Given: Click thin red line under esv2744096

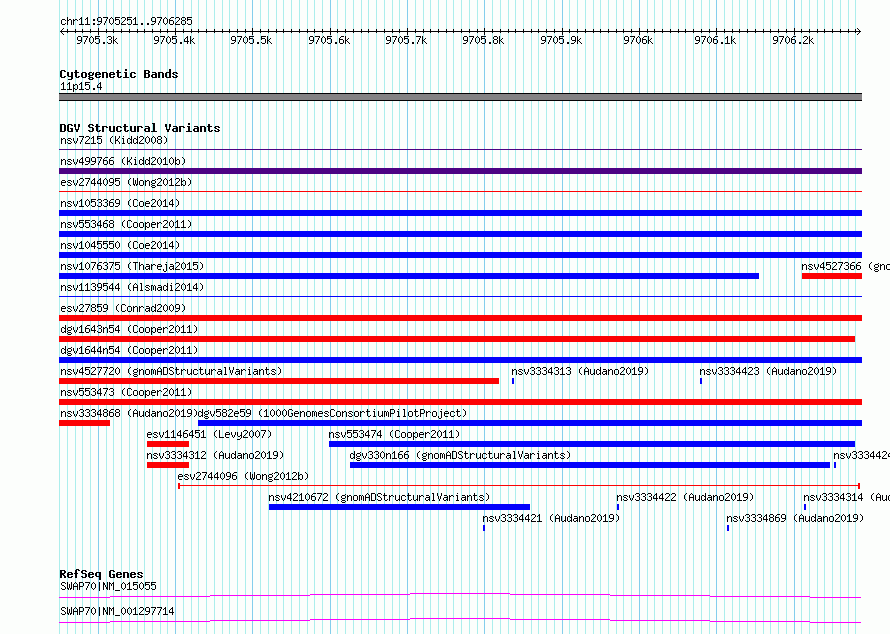Looking at the screenshot, I should tap(519, 486).
